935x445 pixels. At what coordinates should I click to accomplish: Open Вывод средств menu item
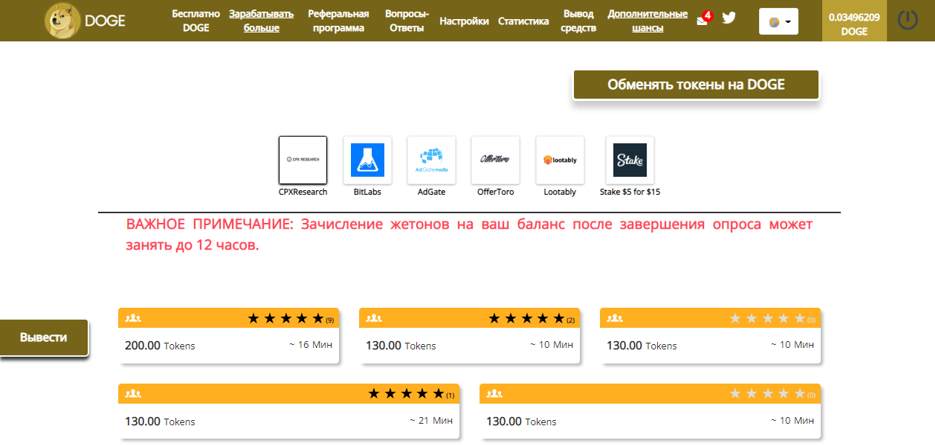pos(579,21)
